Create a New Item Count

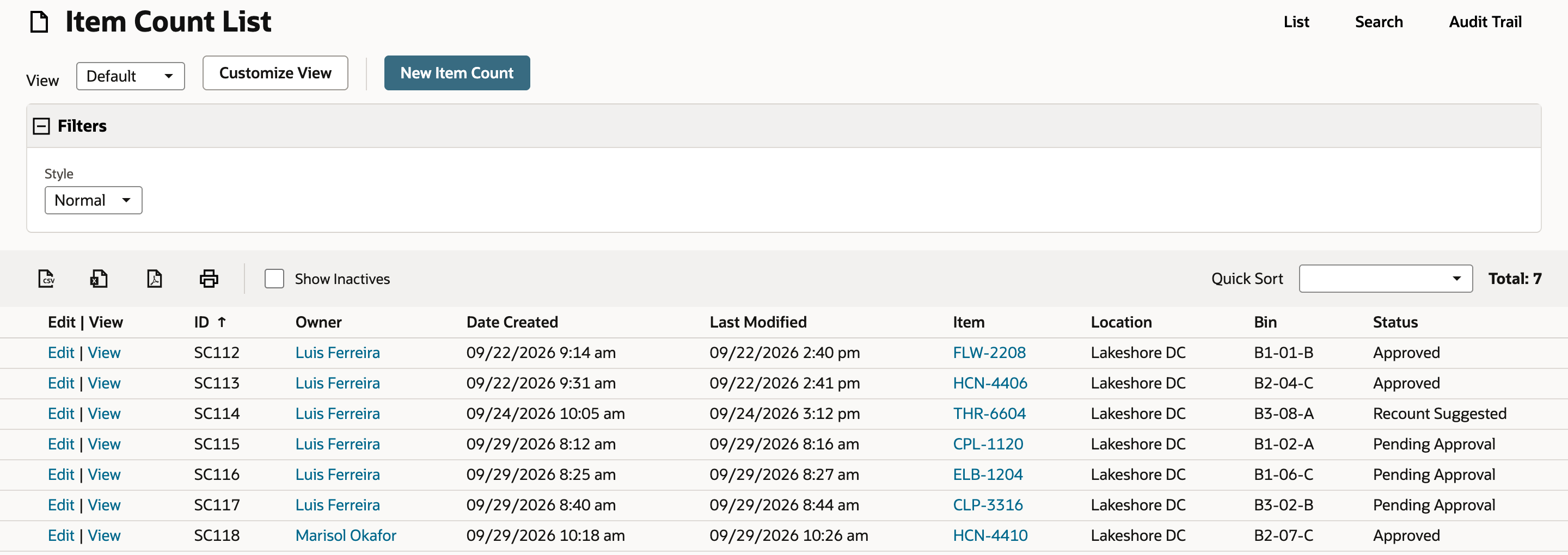click(x=457, y=73)
